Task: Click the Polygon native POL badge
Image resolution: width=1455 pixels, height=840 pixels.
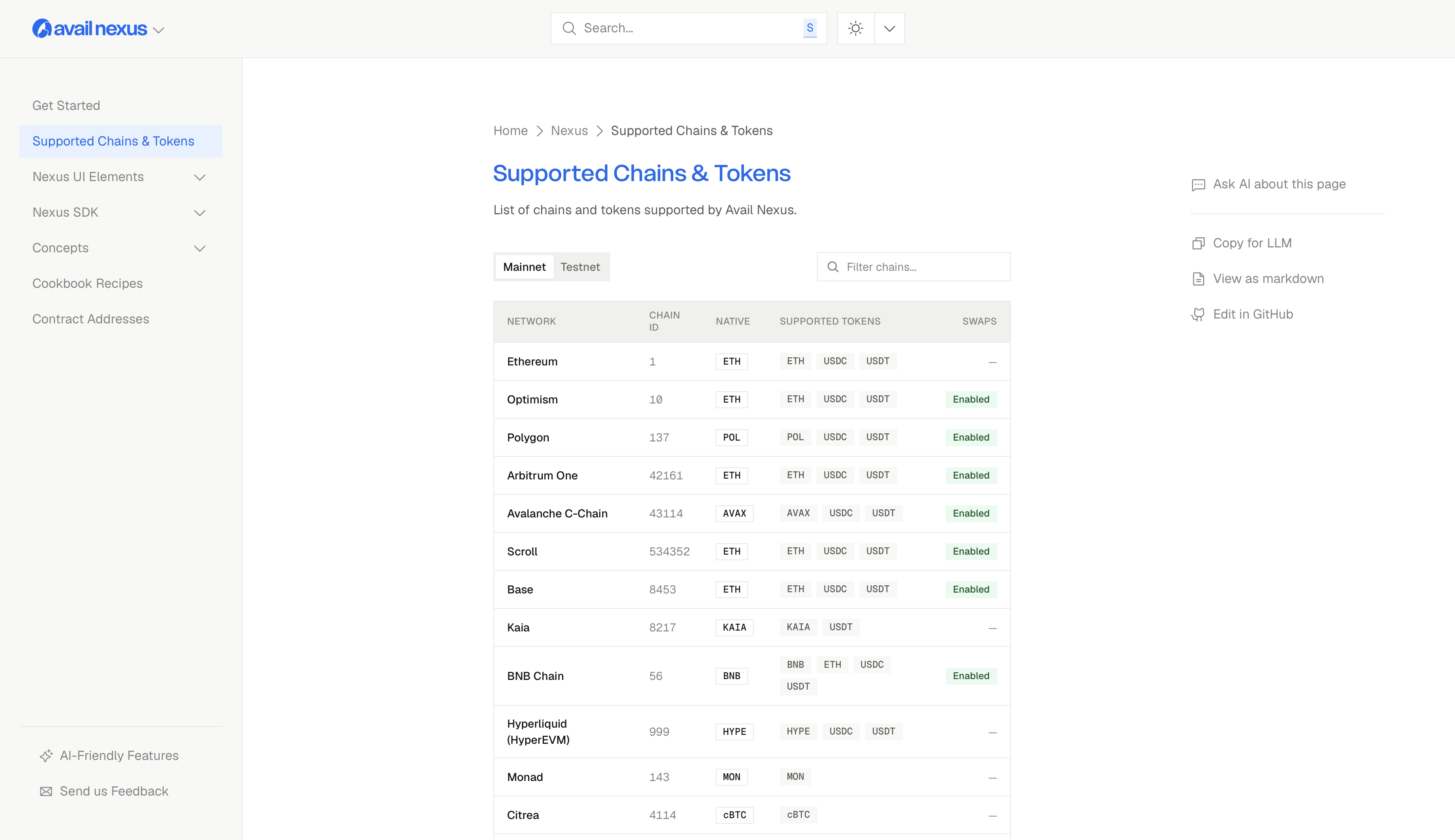Action: pos(732,437)
